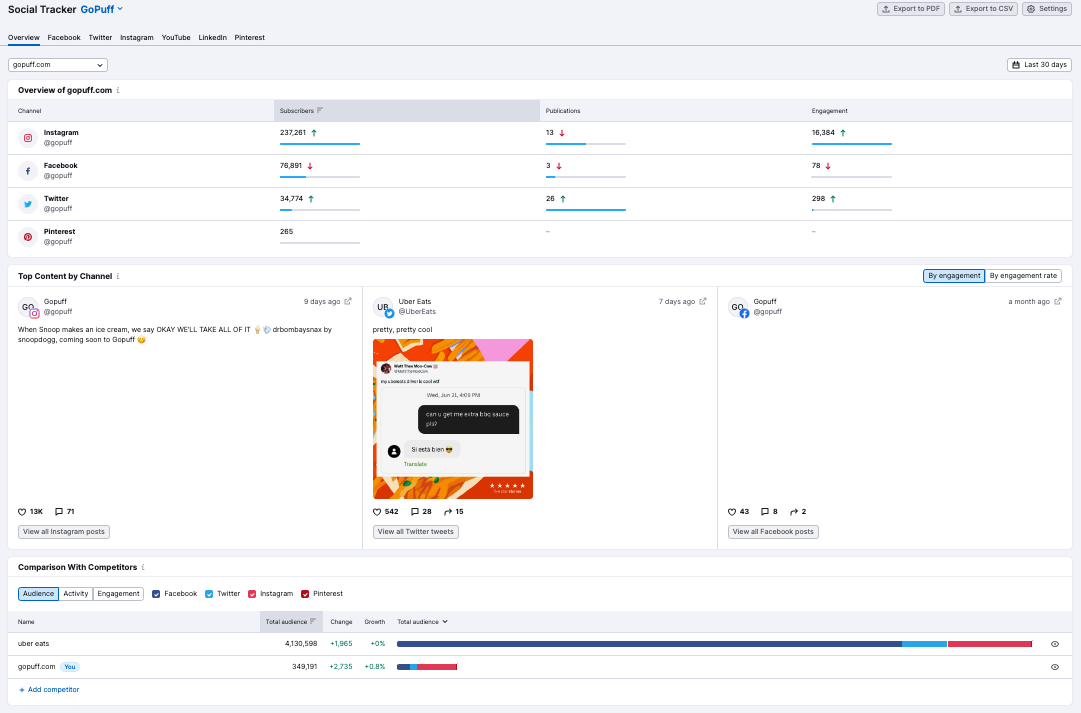1081x713 pixels.
Task: Uncheck the Facebook checkbox in competitors comparison
Action: coord(156,594)
